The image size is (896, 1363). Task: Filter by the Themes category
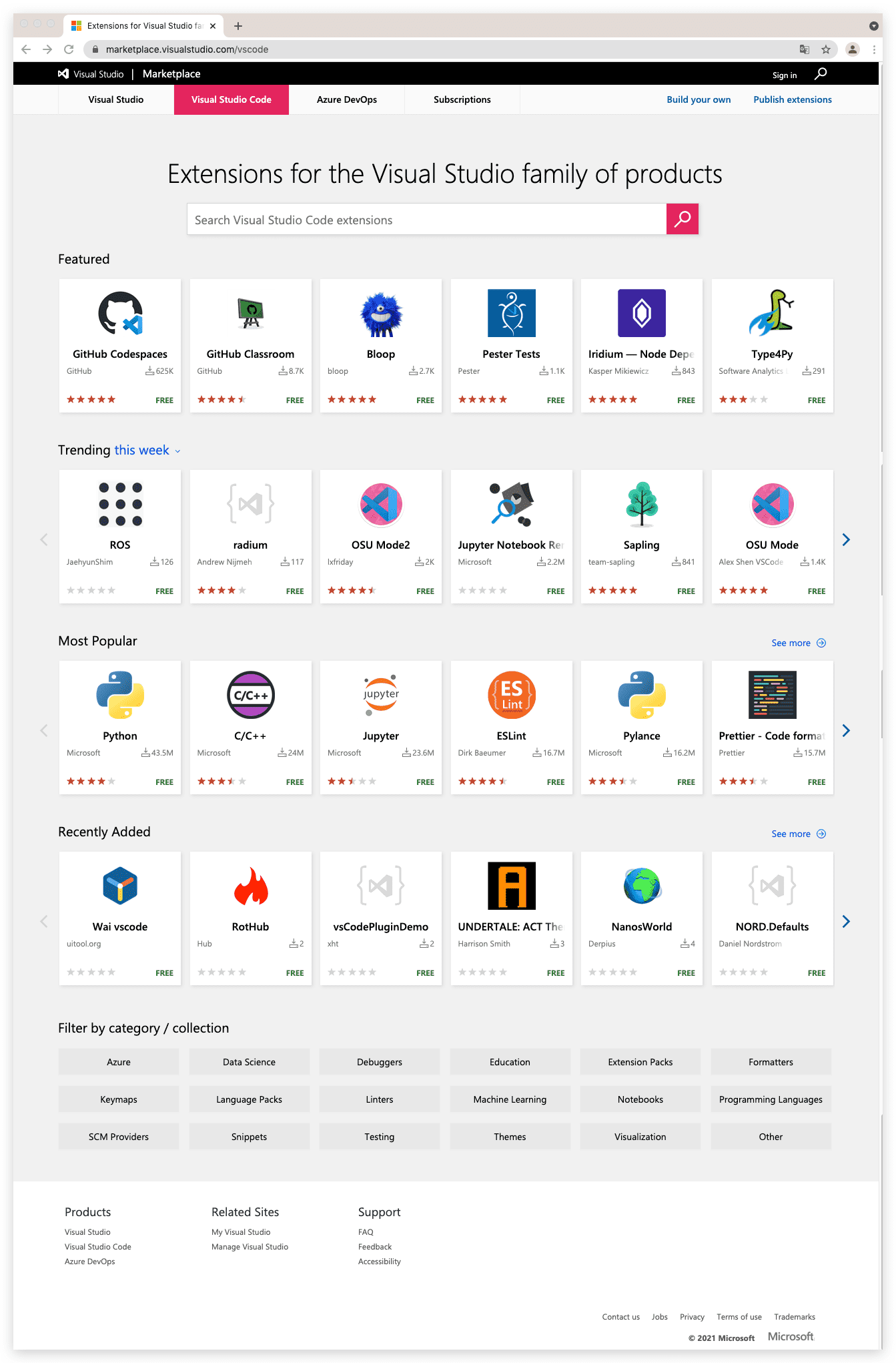point(510,1137)
